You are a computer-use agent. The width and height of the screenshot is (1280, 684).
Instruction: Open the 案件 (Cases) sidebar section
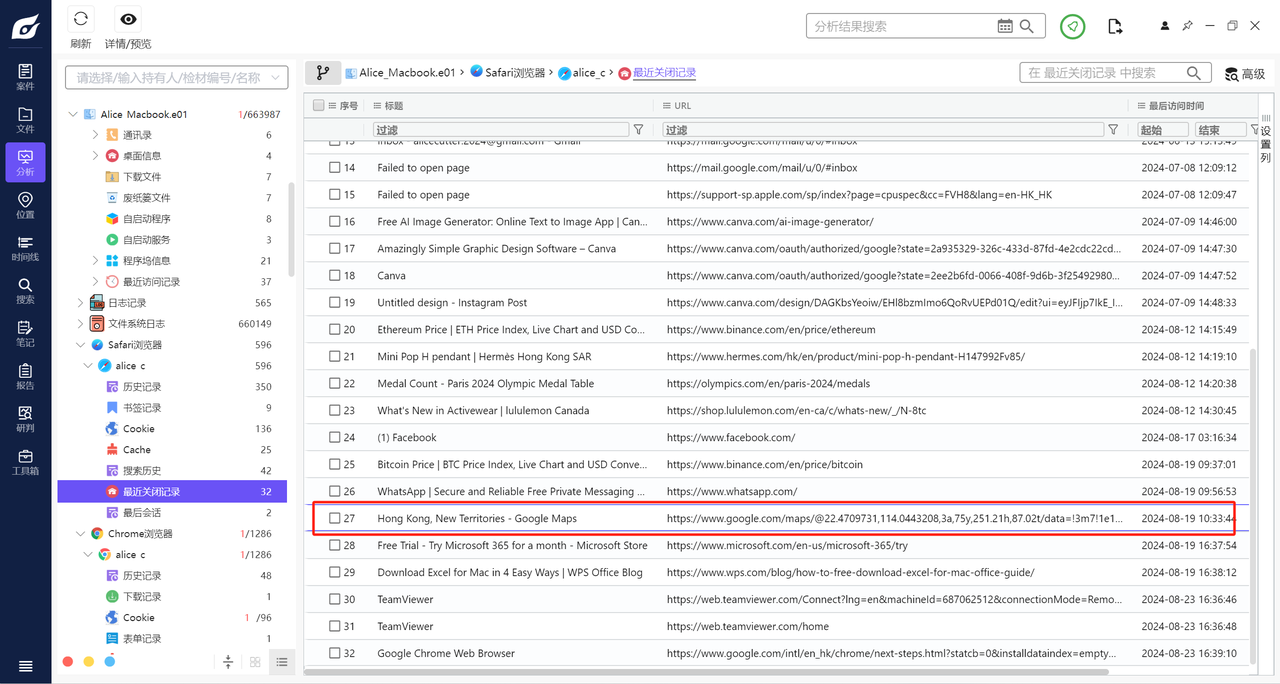point(25,76)
